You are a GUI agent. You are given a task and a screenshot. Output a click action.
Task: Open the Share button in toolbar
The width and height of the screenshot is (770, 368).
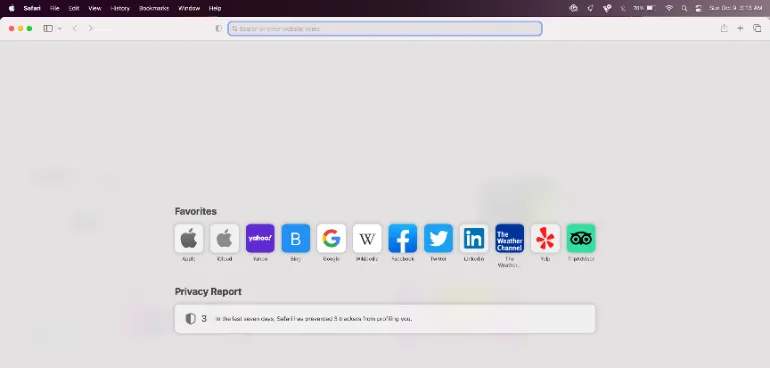pos(724,28)
